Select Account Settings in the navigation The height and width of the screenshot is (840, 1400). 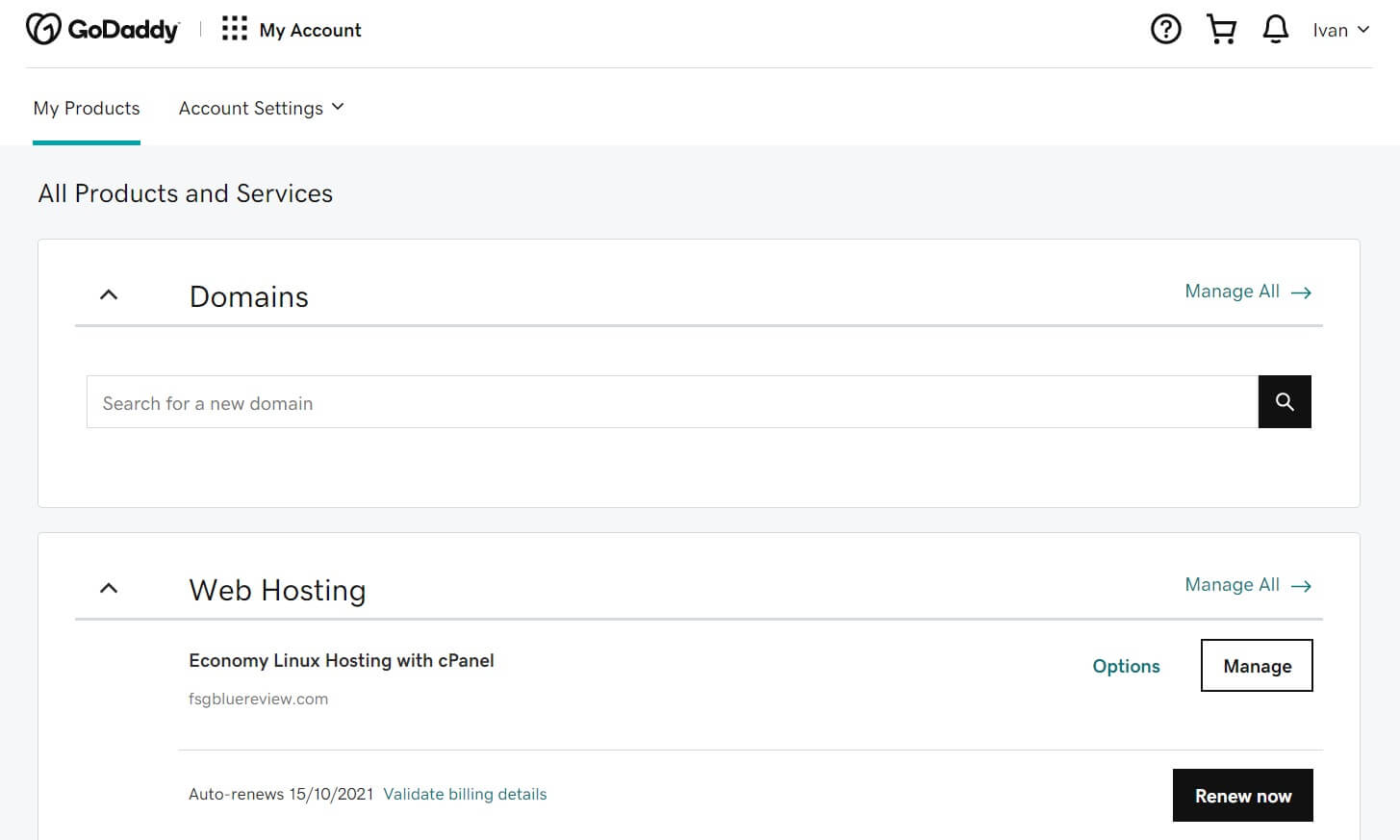pos(250,108)
